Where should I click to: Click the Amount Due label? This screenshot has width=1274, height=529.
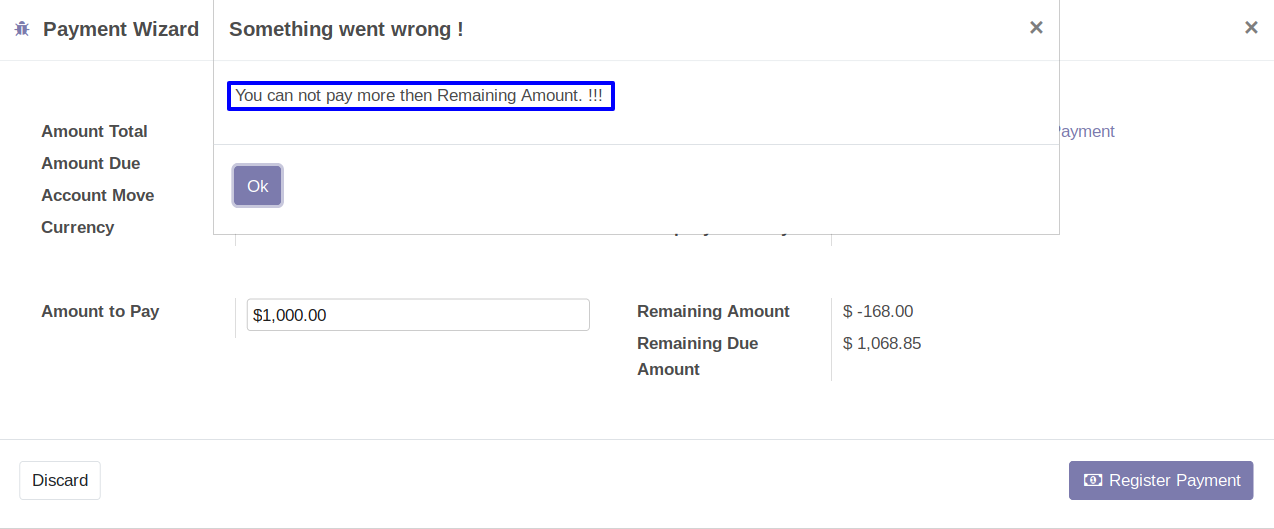tap(91, 163)
